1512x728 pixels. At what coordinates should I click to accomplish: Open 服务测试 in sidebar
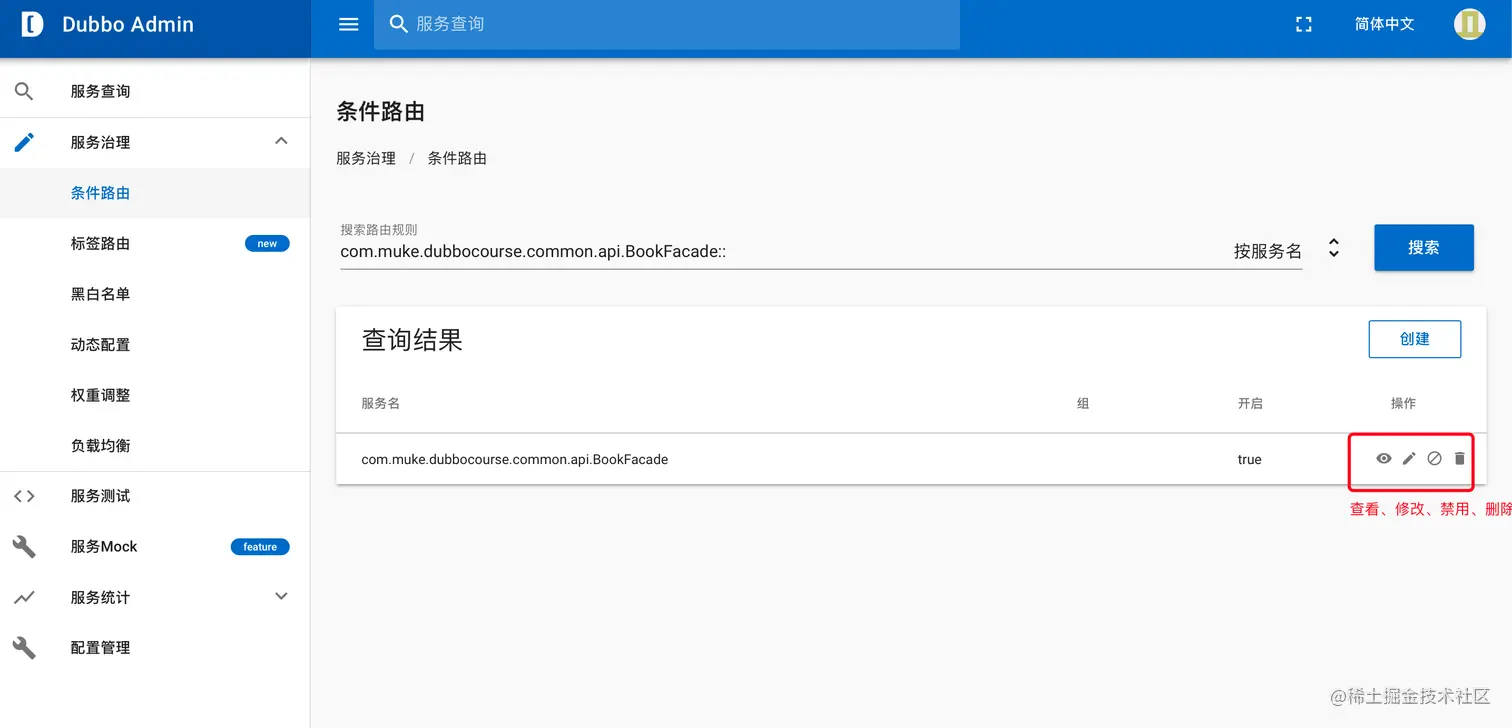tap(155, 496)
